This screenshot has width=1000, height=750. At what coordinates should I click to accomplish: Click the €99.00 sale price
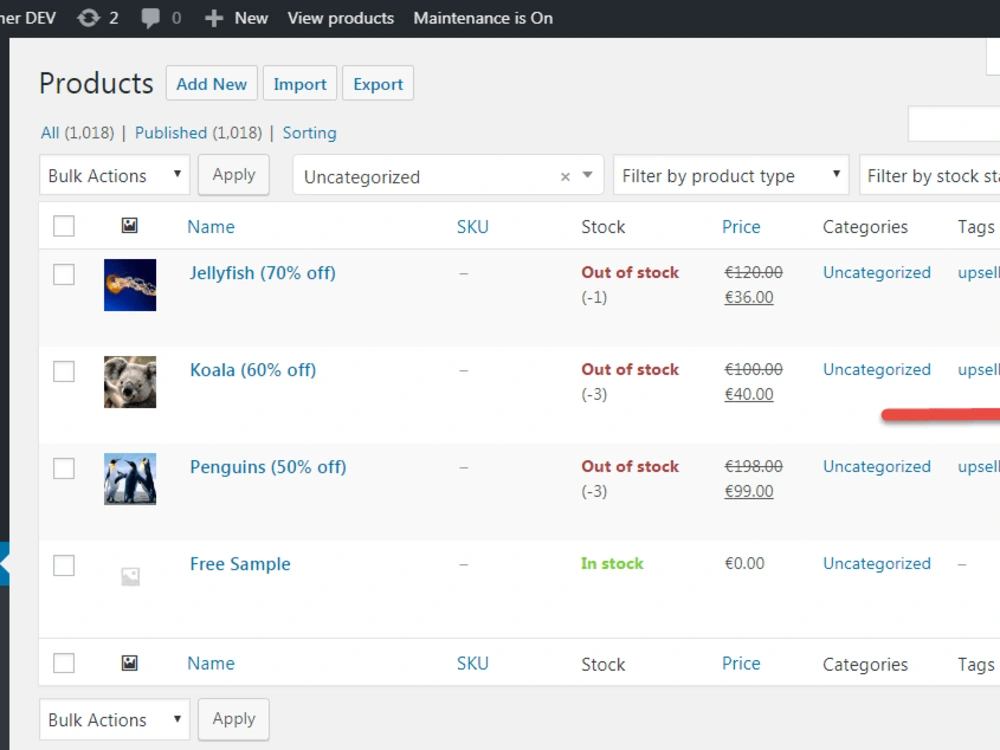pos(749,491)
